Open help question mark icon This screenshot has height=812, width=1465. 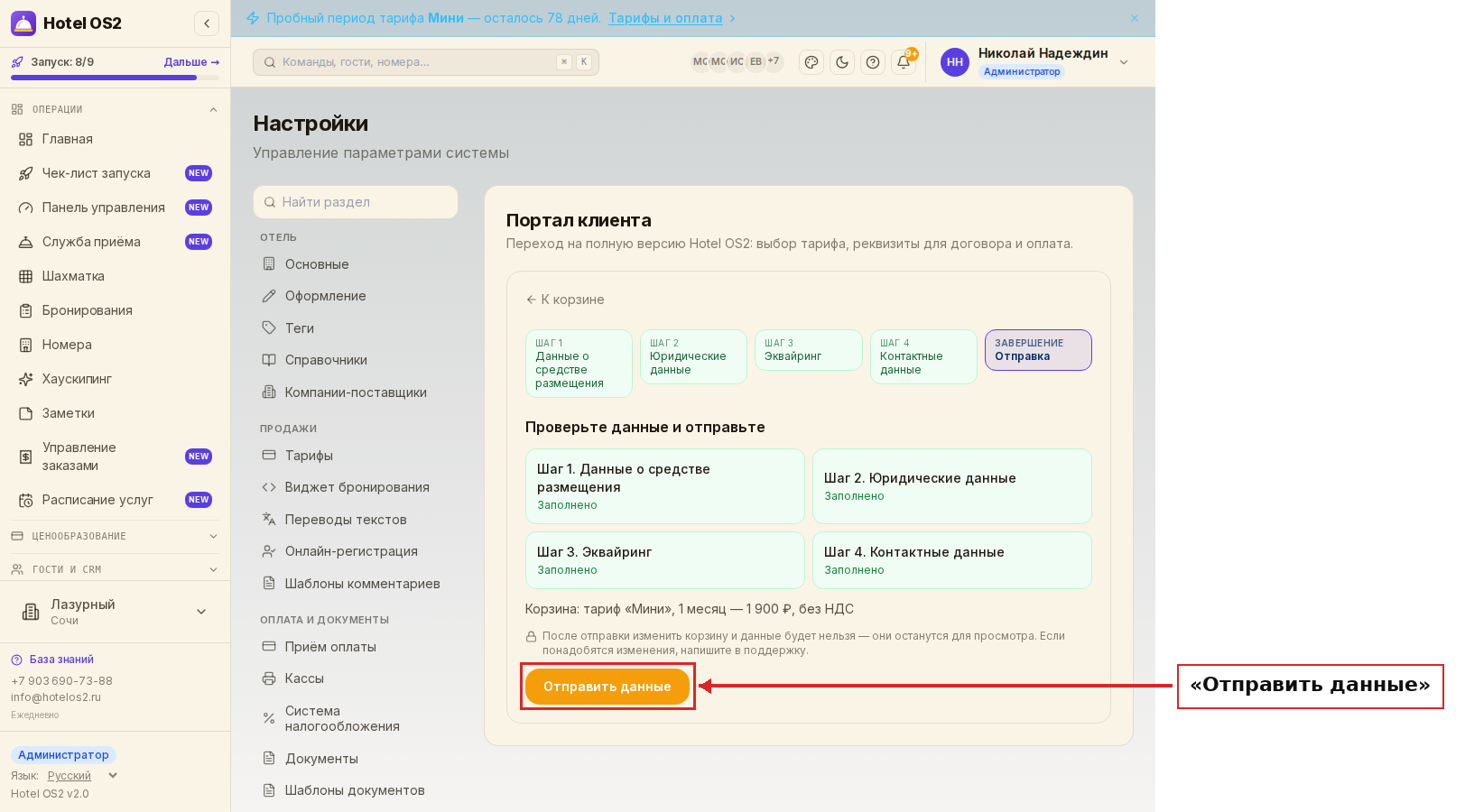pos(873,62)
